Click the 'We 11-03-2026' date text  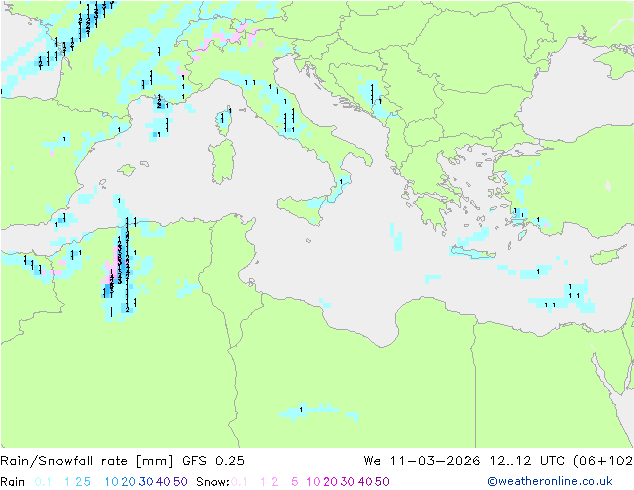(x=422, y=461)
